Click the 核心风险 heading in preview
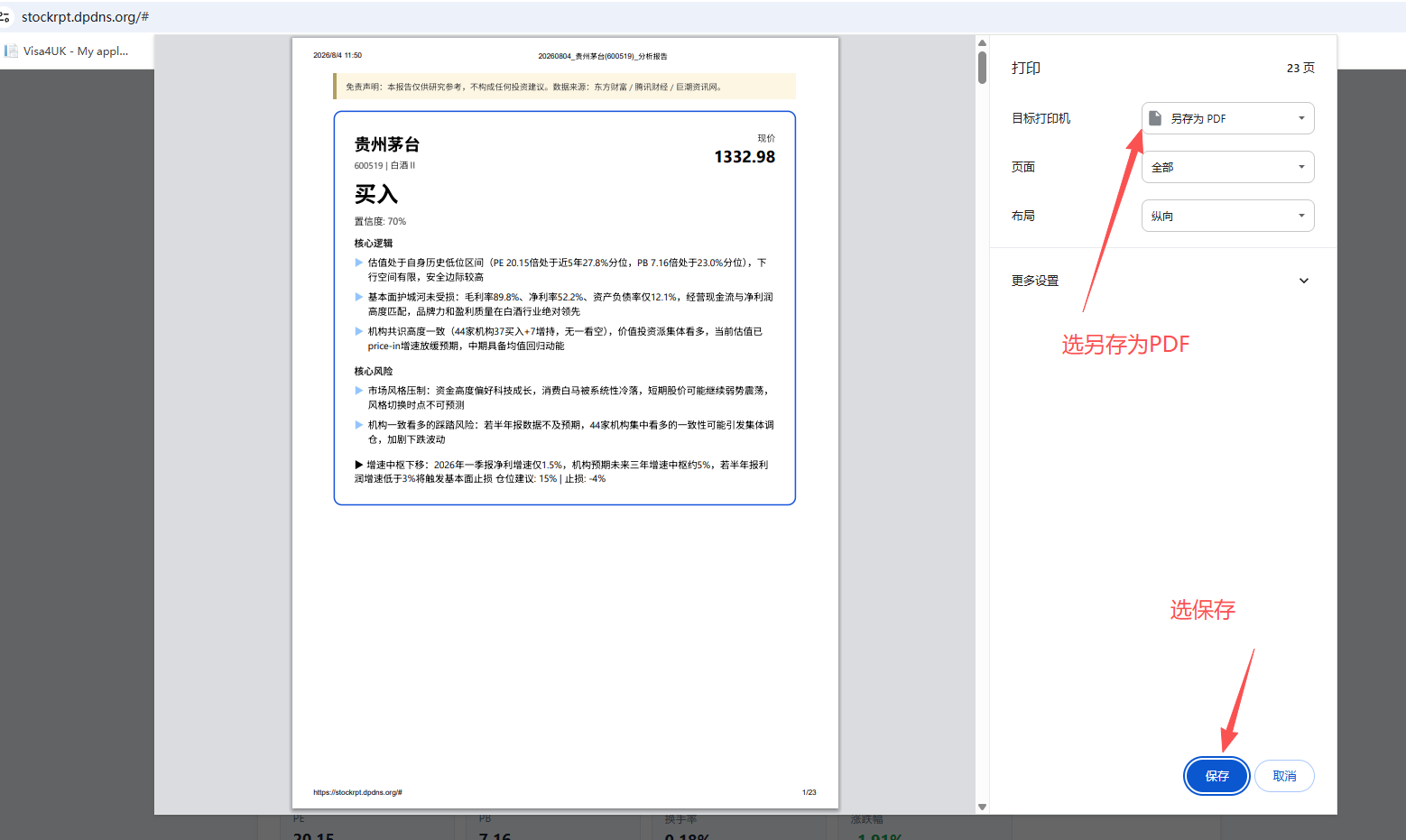This screenshot has height=840, width=1406. 374,371
